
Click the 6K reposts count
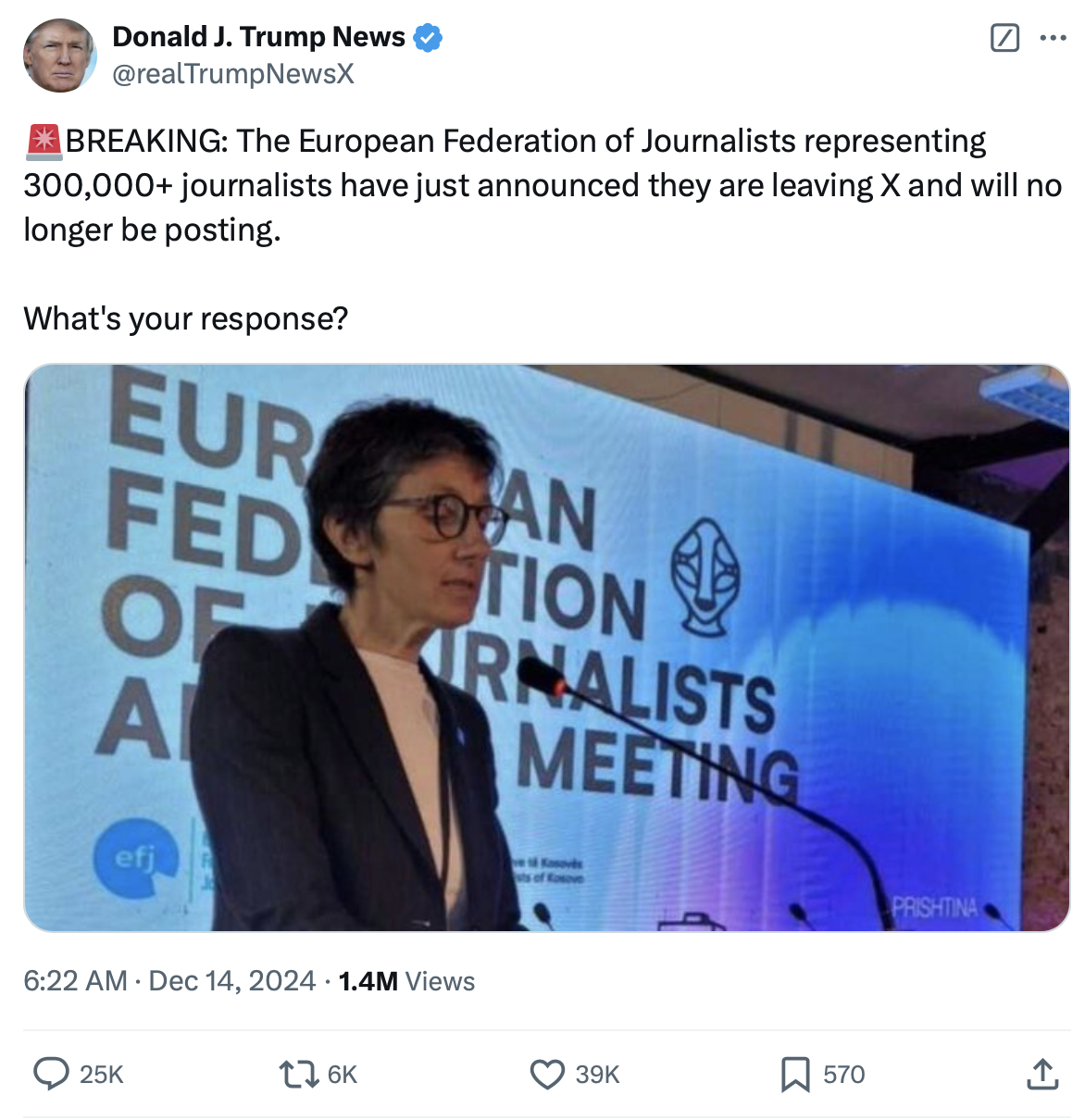(343, 1075)
